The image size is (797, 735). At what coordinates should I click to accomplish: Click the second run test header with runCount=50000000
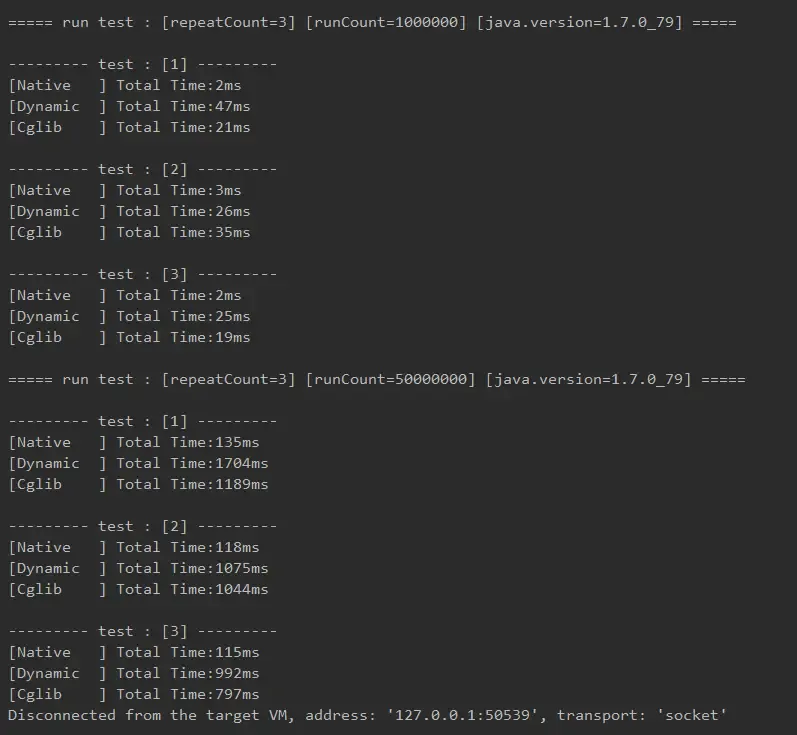point(377,380)
